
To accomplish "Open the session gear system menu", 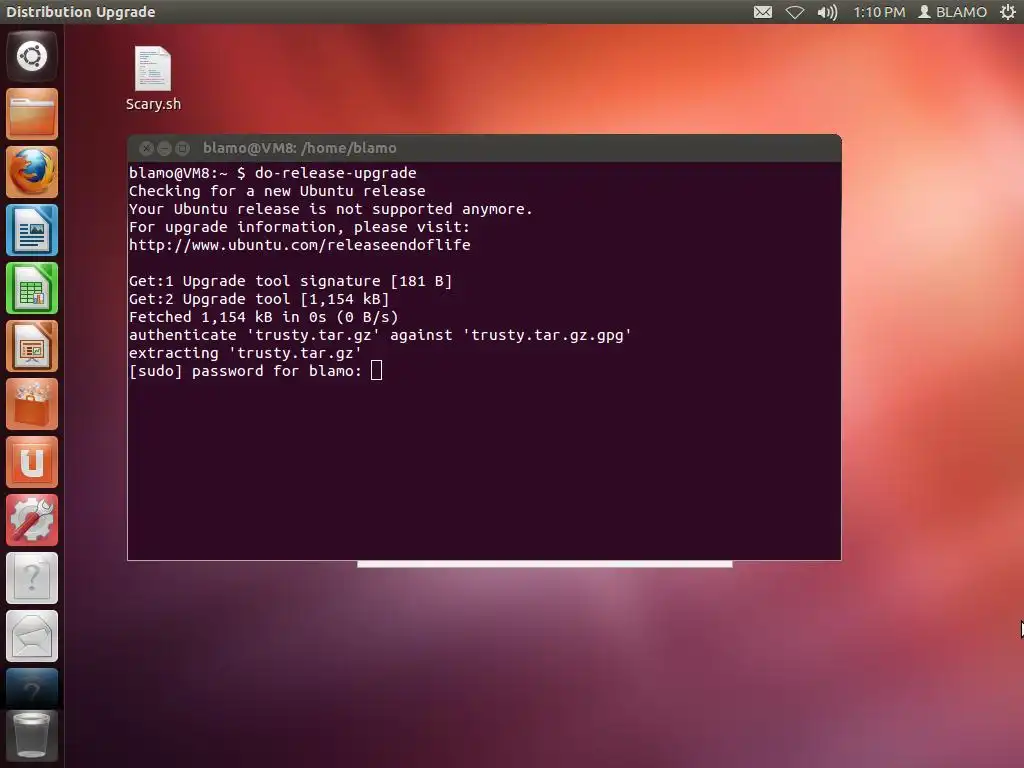I will click(x=1008, y=12).
